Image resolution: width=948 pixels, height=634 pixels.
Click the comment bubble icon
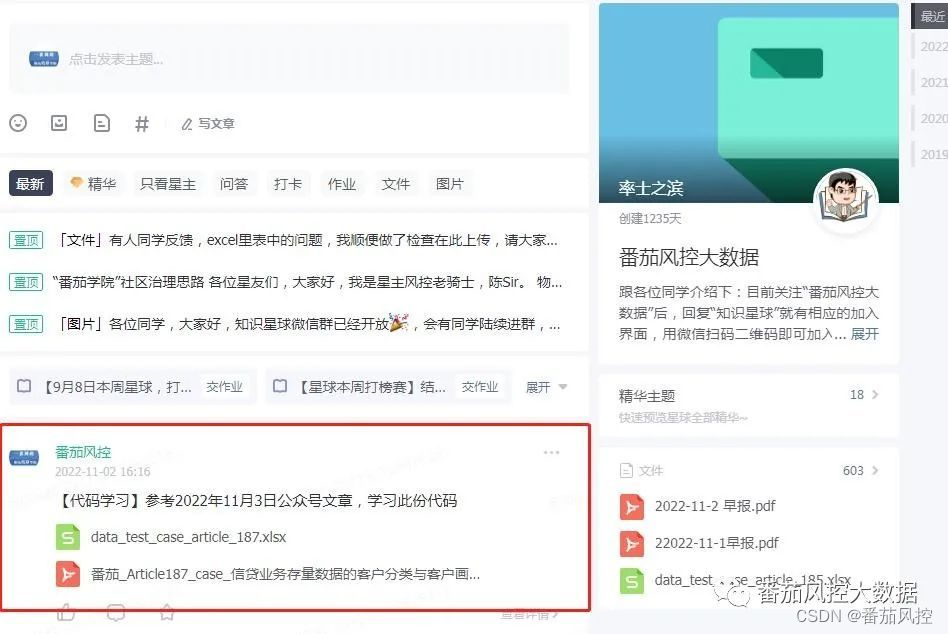tap(116, 613)
